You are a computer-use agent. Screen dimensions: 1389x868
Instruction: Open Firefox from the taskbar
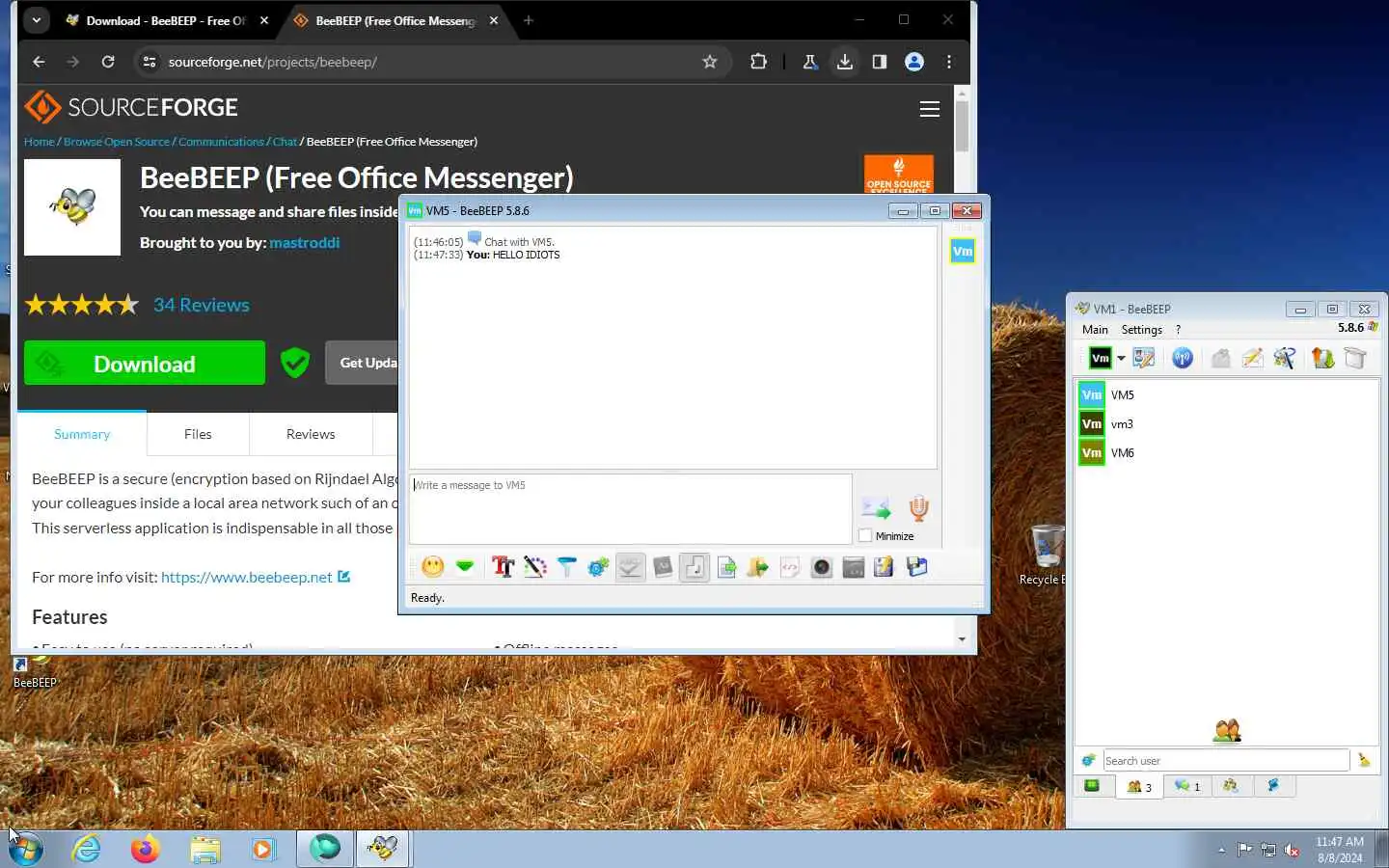tap(145, 849)
